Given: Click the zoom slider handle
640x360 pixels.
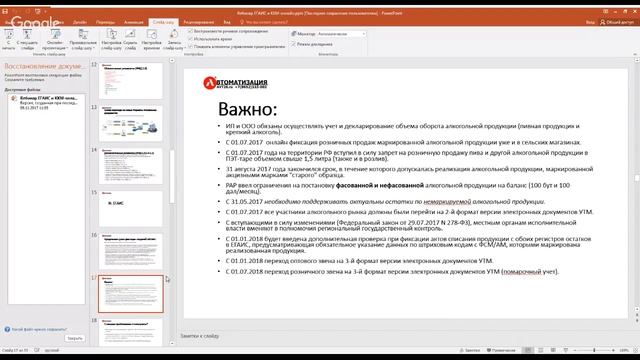Looking at the screenshot, I should tap(594, 350).
